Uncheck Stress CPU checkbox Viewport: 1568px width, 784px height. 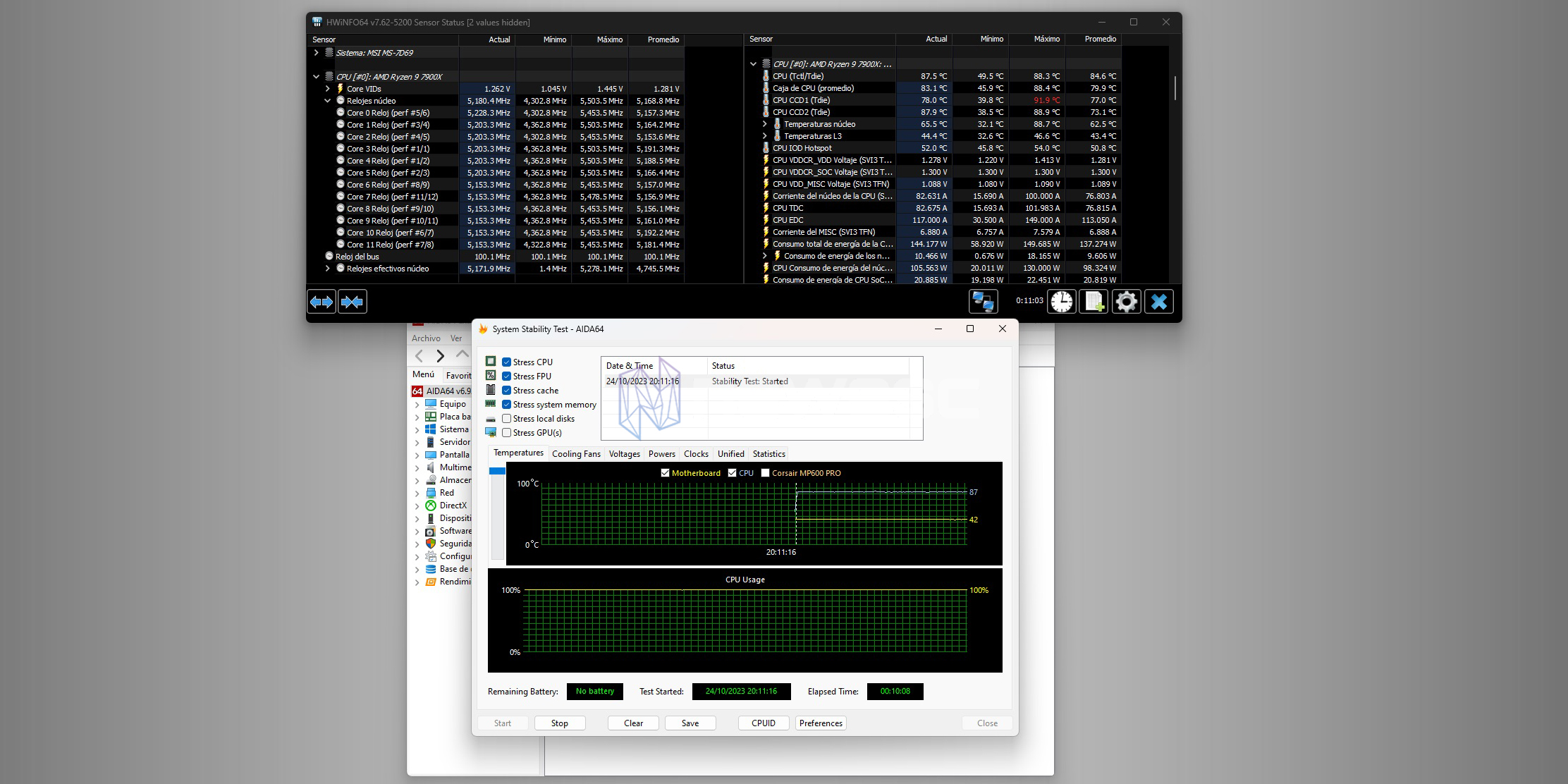pos(506,362)
